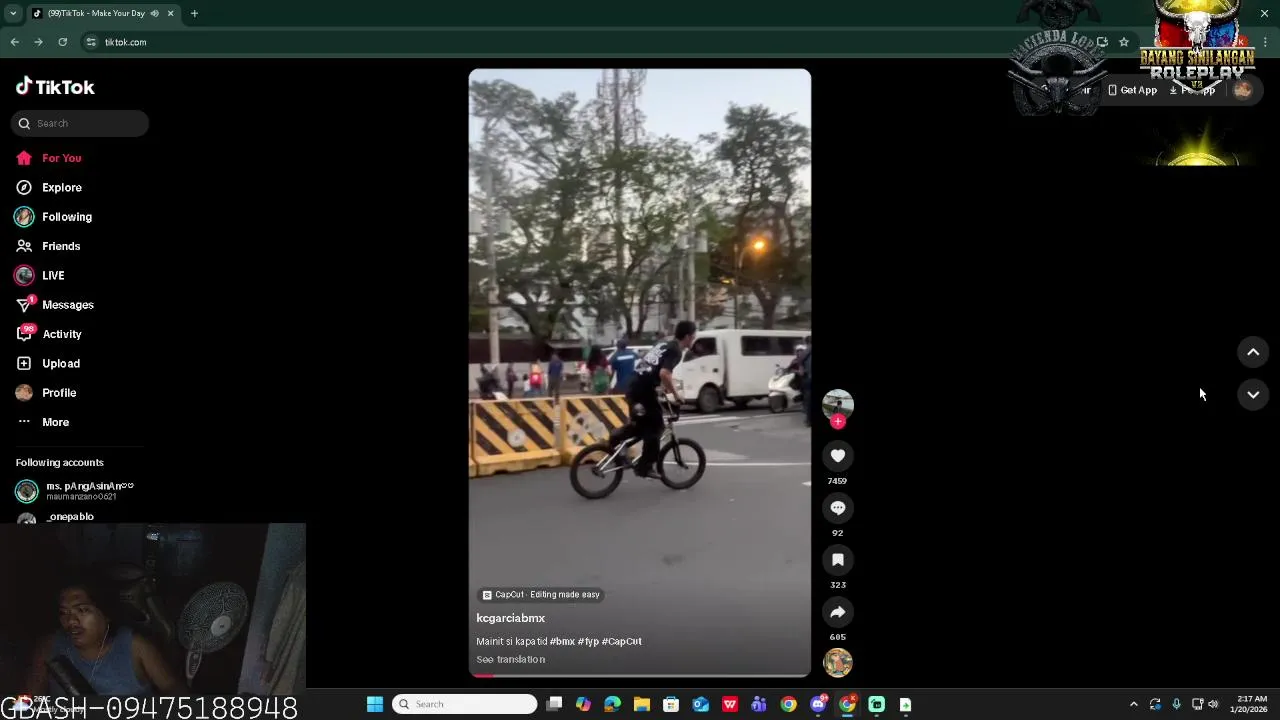Open the Windows Start menu

pyautogui.click(x=375, y=704)
